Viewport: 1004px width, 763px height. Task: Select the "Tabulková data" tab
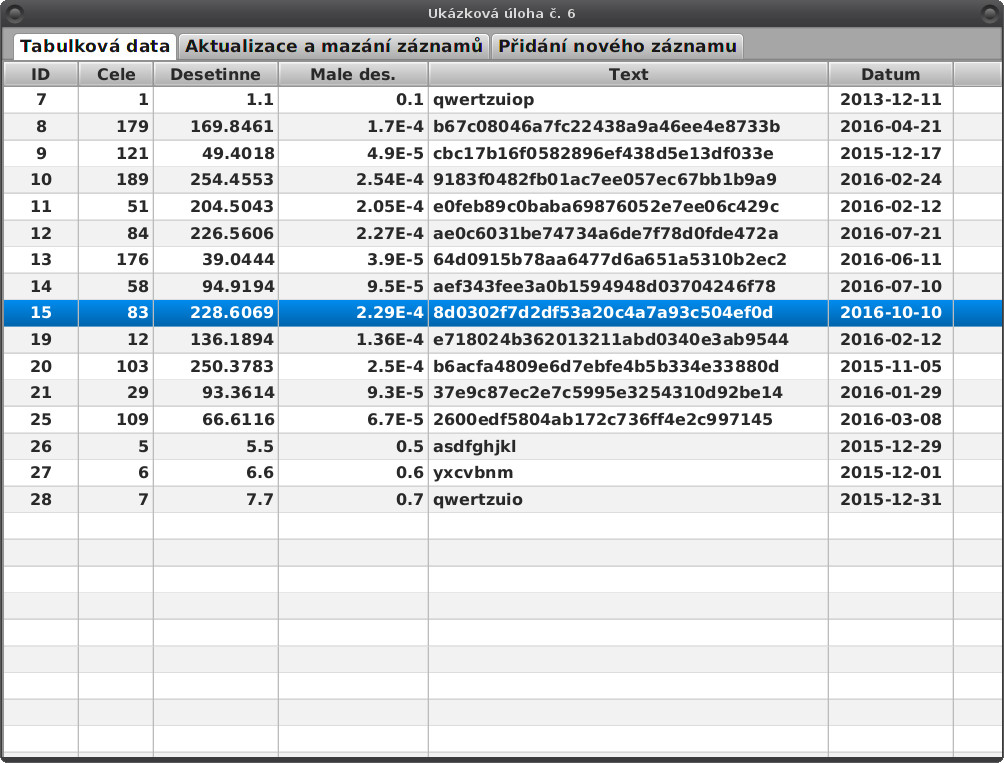95,45
